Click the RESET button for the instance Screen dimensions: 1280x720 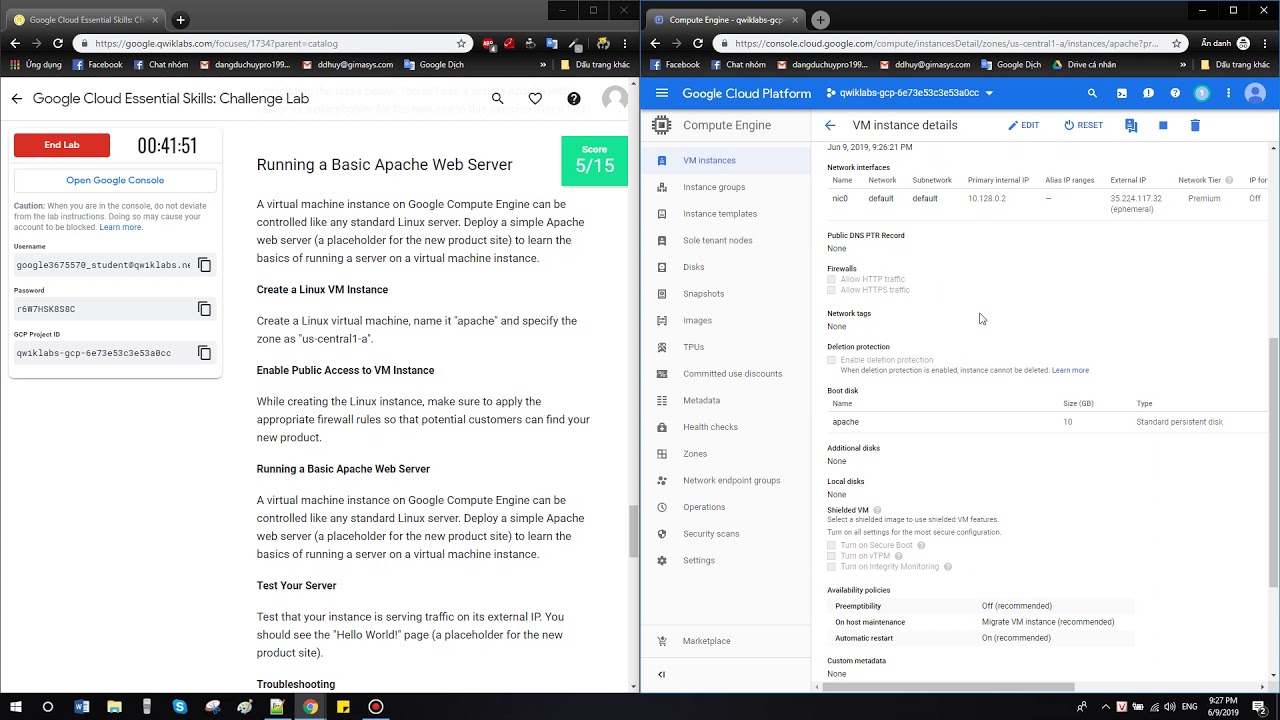(x=1083, y=125)
